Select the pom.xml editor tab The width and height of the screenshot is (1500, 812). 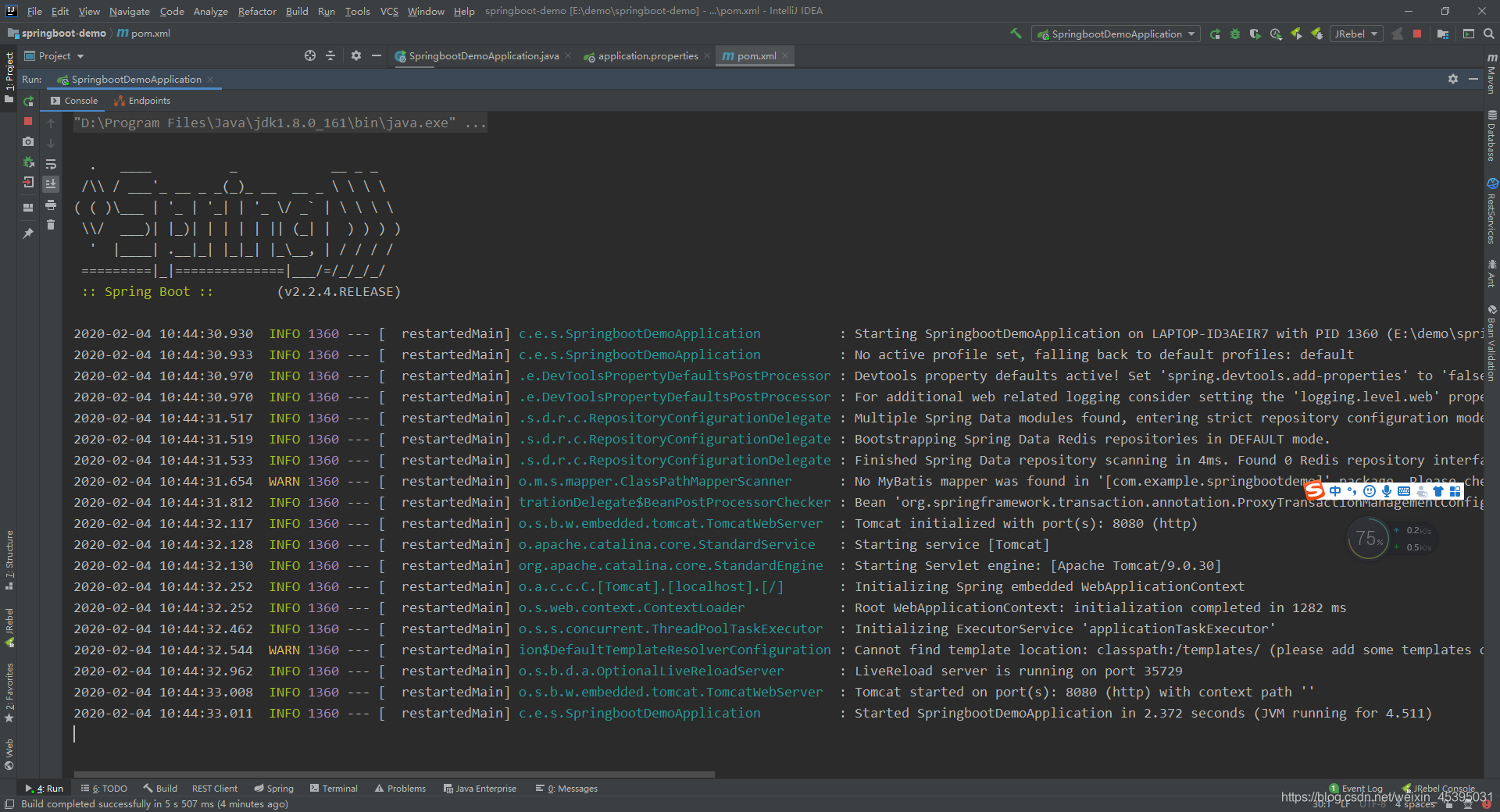pyautogui.click(x=755, y=55)
